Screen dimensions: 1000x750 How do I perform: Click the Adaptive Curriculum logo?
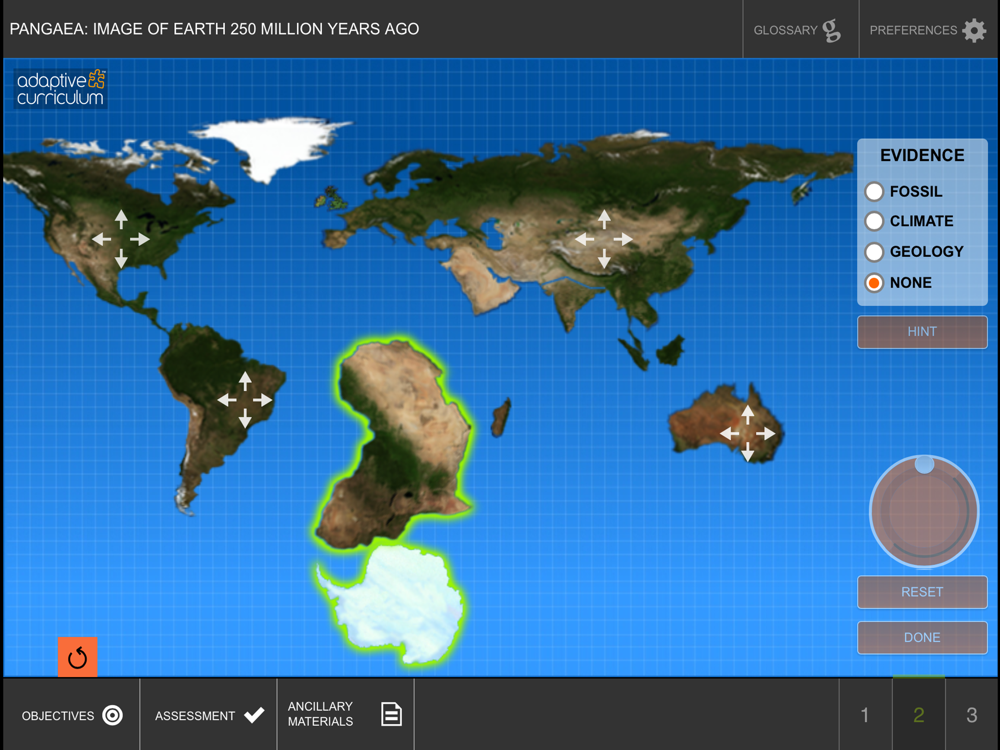tap(61, 88)
